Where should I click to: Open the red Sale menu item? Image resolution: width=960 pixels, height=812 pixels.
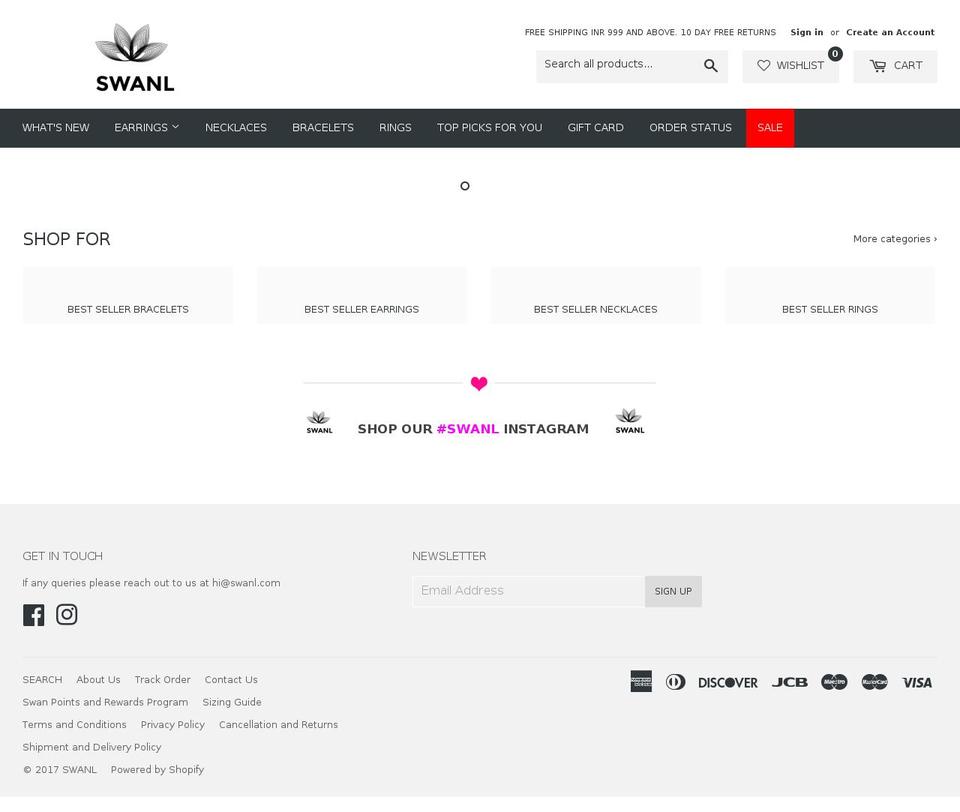click(770, 128)
